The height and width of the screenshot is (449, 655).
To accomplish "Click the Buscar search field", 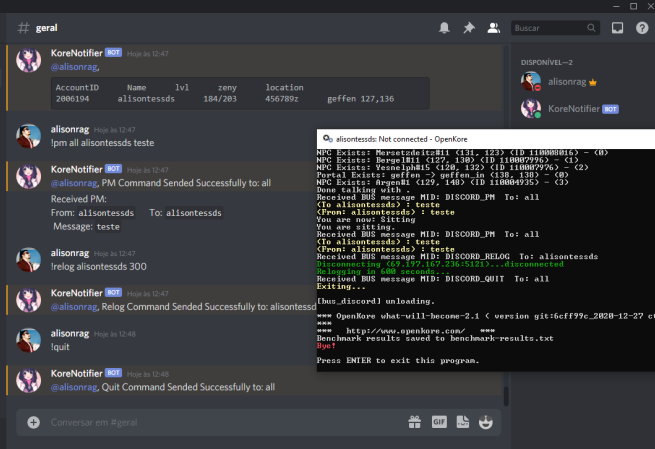I will click(x=555, y=28).
